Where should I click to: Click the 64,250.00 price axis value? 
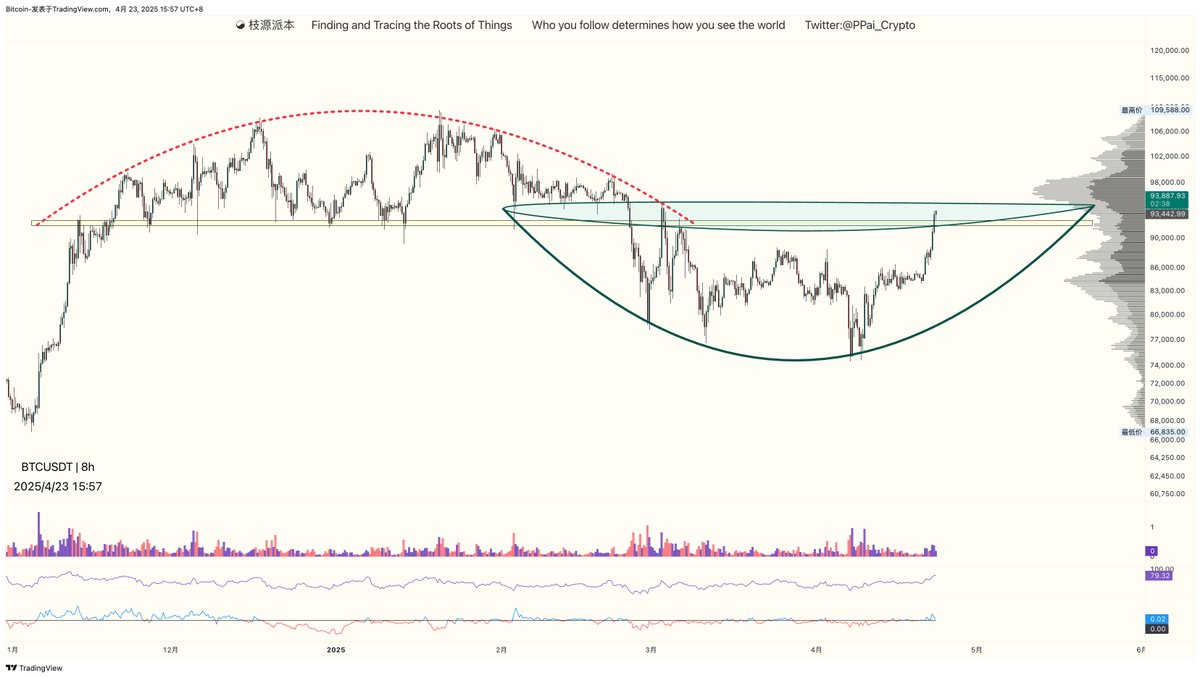coord(1168,457)
